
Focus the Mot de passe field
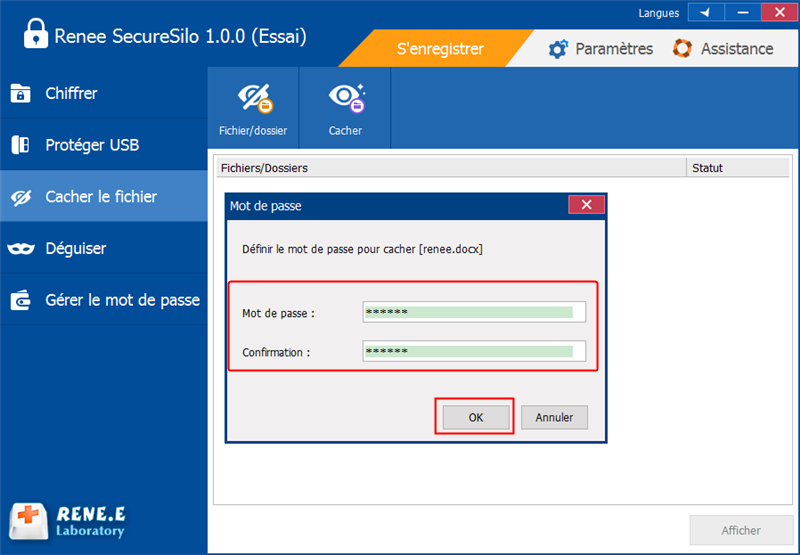(473, 313)
